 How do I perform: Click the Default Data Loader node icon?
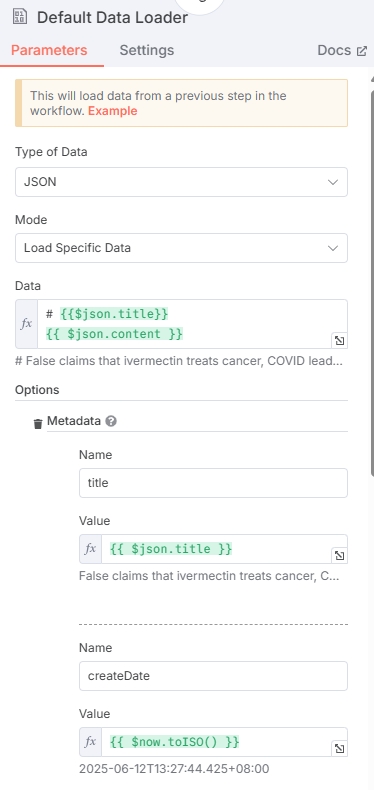pyautogui.click(x=20, y=17)
